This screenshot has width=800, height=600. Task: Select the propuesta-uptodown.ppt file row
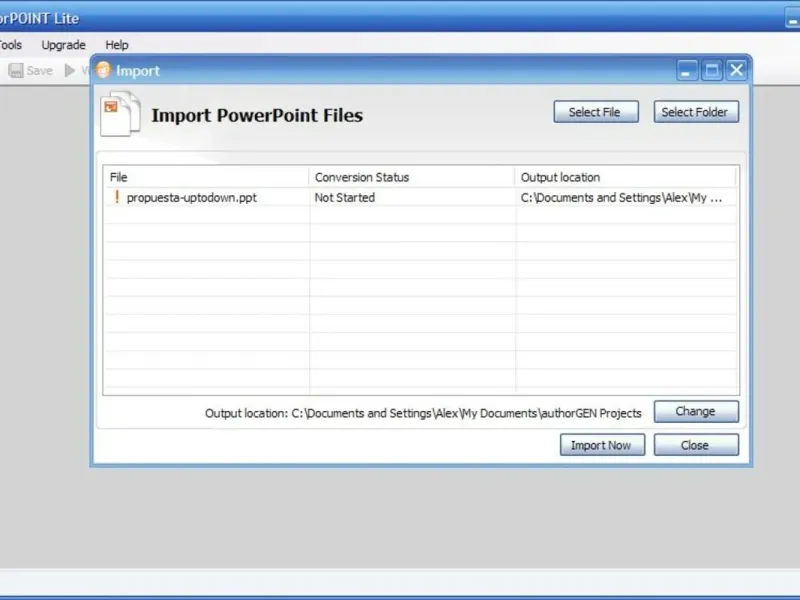421,197
